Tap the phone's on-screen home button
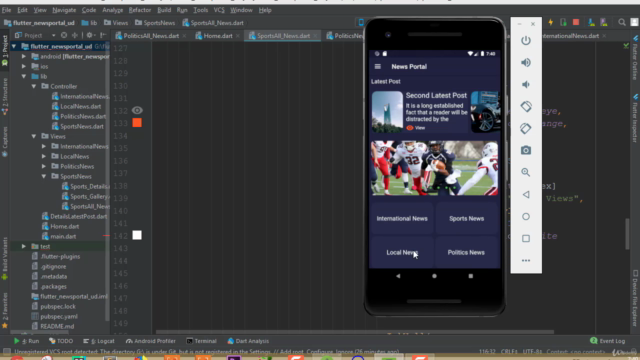640x360 pixels. point(434,276)
